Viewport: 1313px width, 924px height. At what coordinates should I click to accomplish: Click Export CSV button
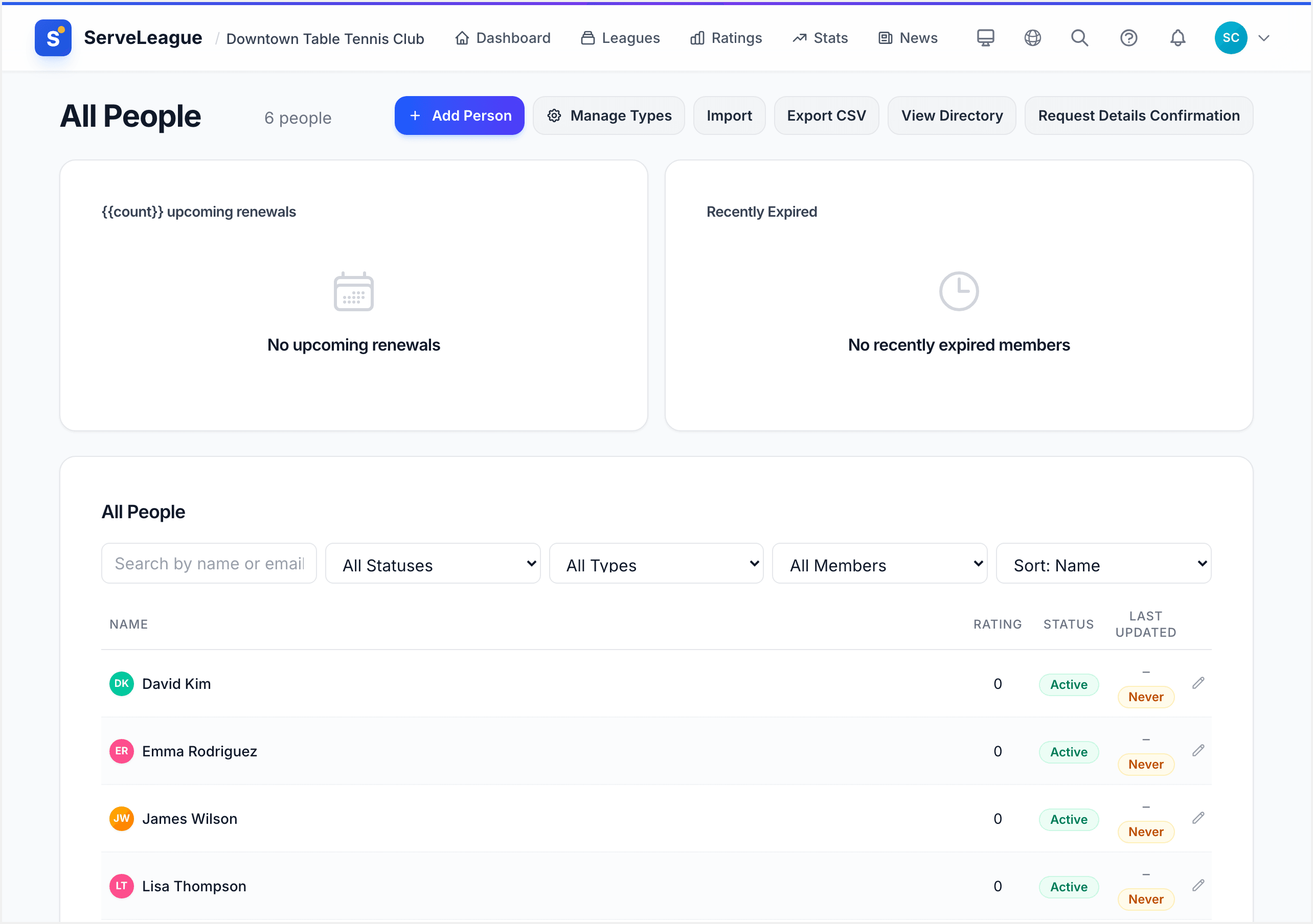tap(826, 115)
